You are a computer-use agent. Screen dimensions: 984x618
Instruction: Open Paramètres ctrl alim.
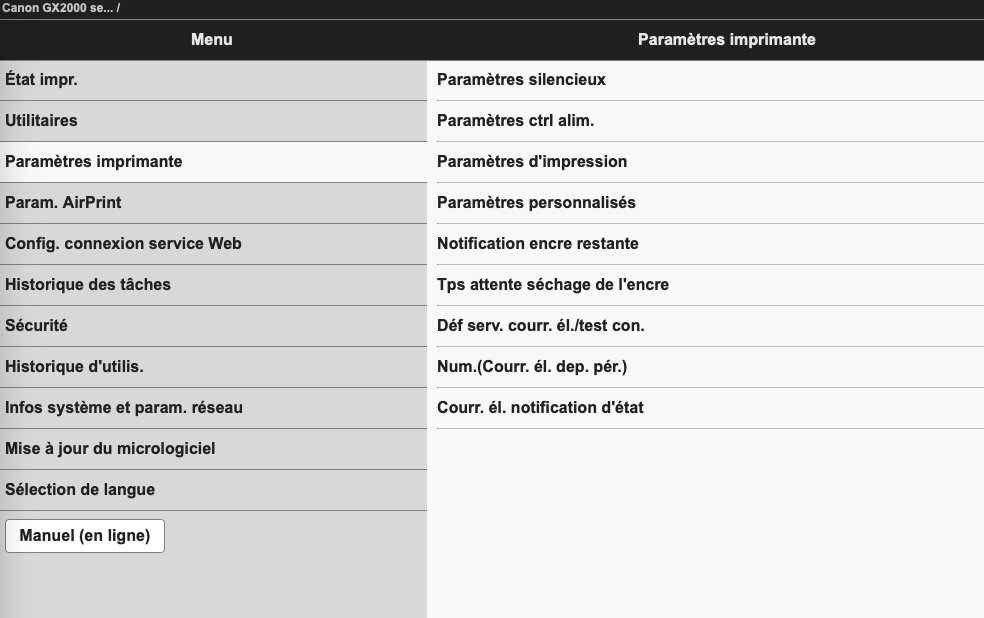516,121
